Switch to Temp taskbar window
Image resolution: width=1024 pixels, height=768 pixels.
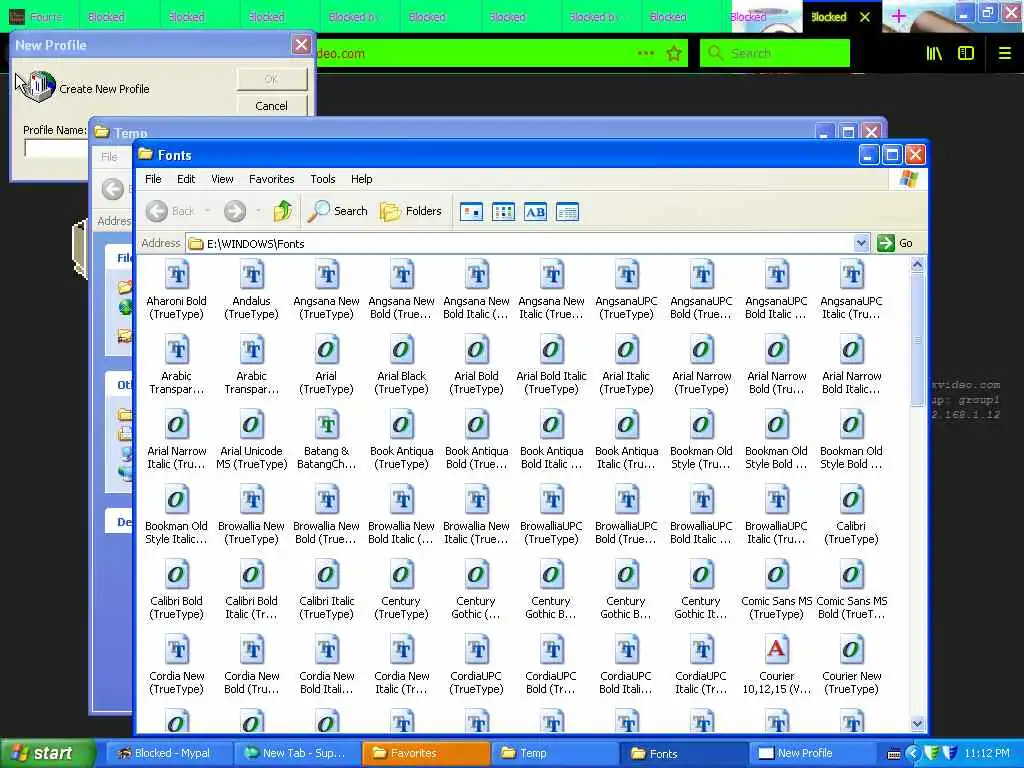click(555, 754)
